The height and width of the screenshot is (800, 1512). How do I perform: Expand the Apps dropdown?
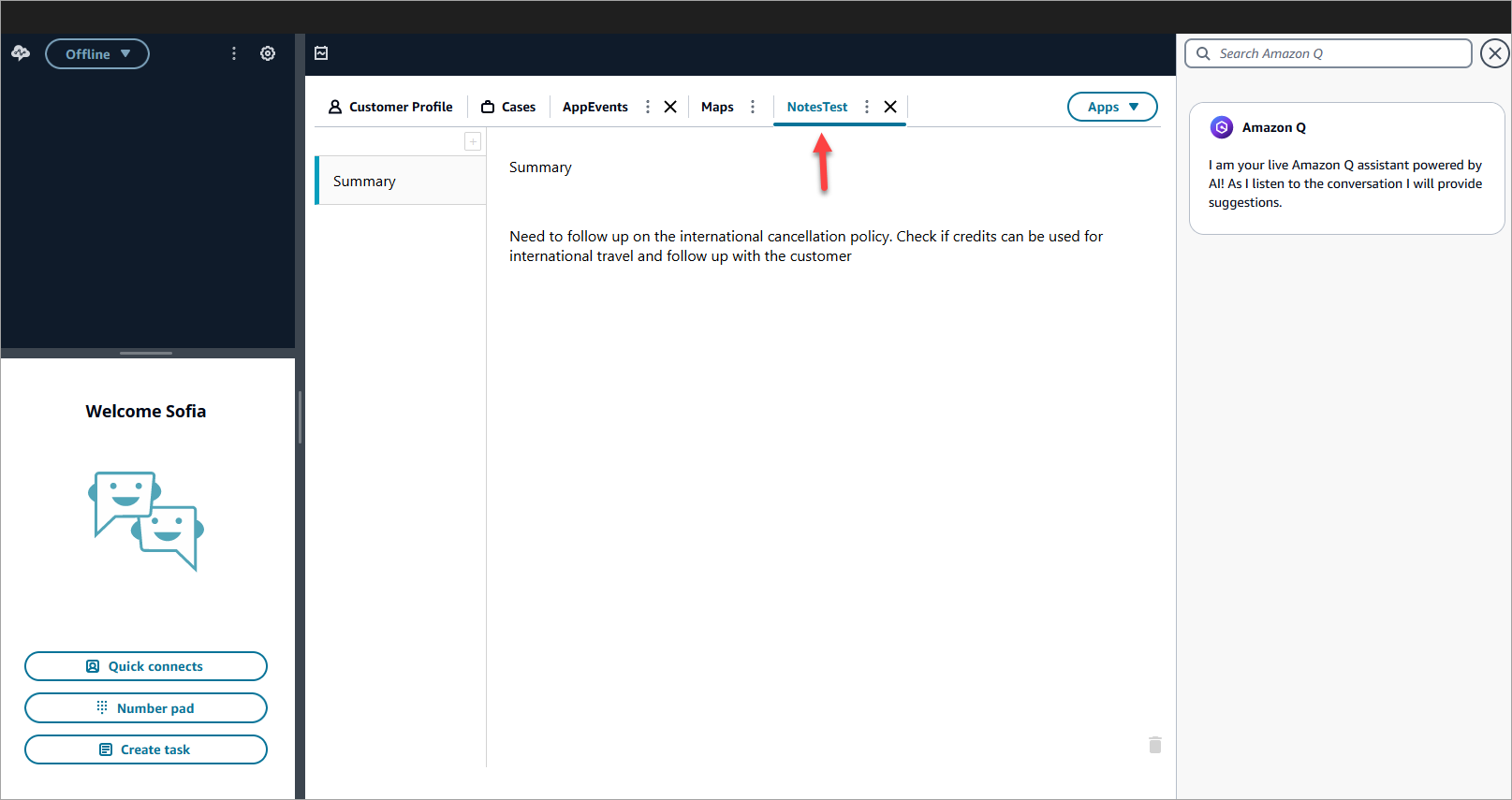tap(1111, 107)
